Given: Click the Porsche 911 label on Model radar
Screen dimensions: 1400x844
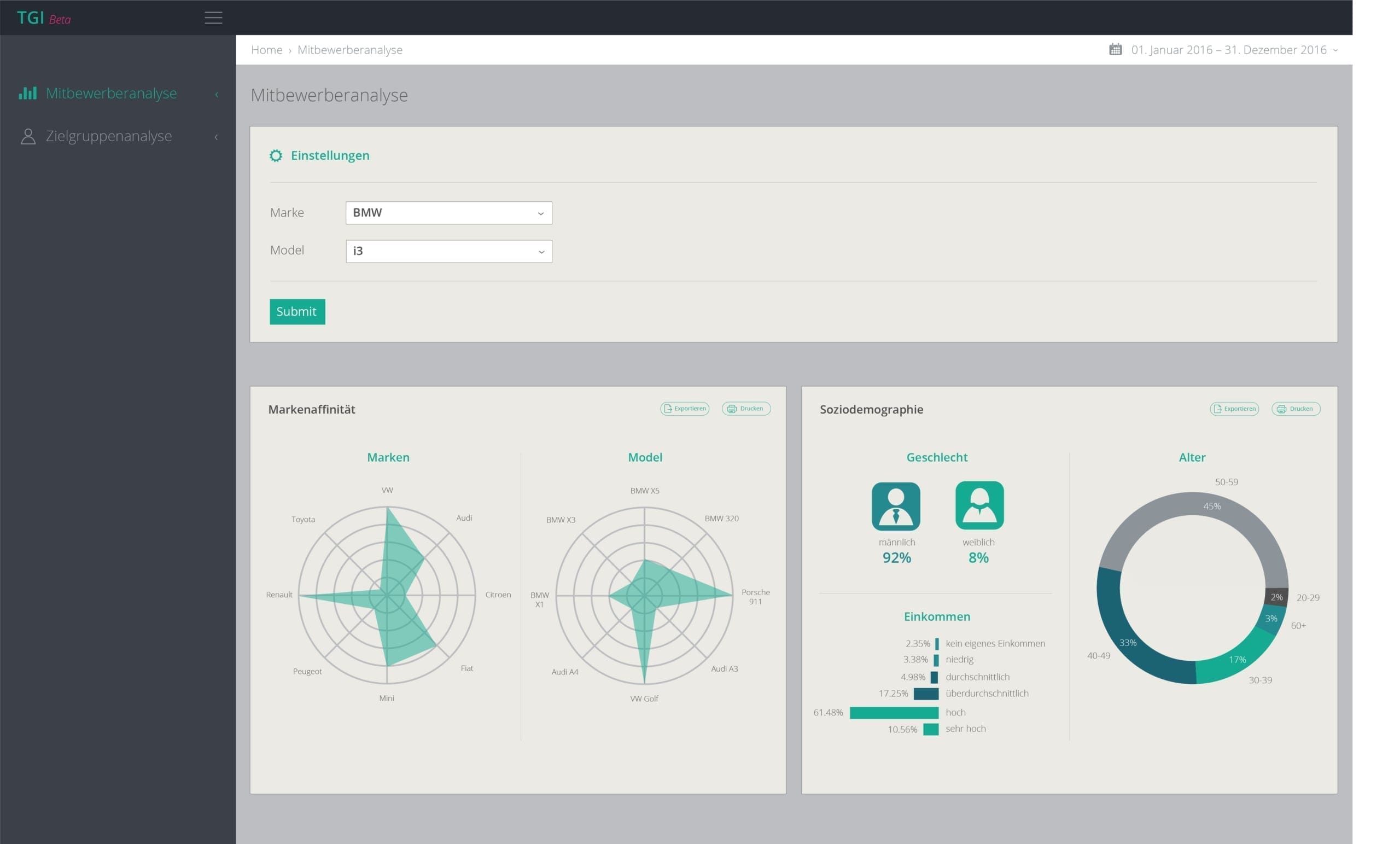Looking at the screenshot, I should 756,597.
